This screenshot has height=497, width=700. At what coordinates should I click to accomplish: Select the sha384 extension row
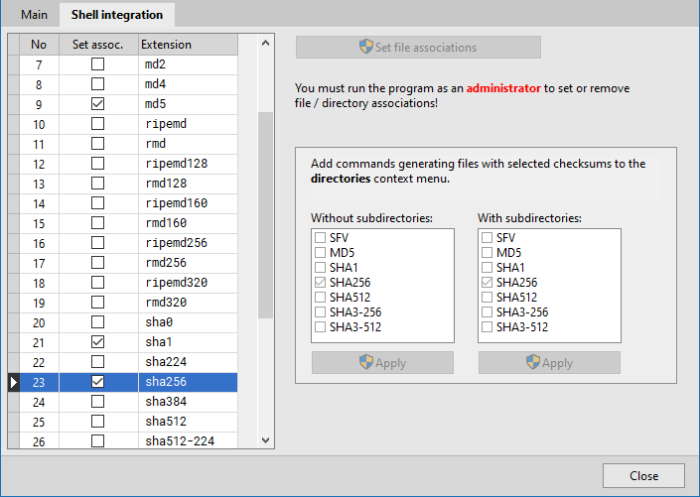[x=129, y=402]
